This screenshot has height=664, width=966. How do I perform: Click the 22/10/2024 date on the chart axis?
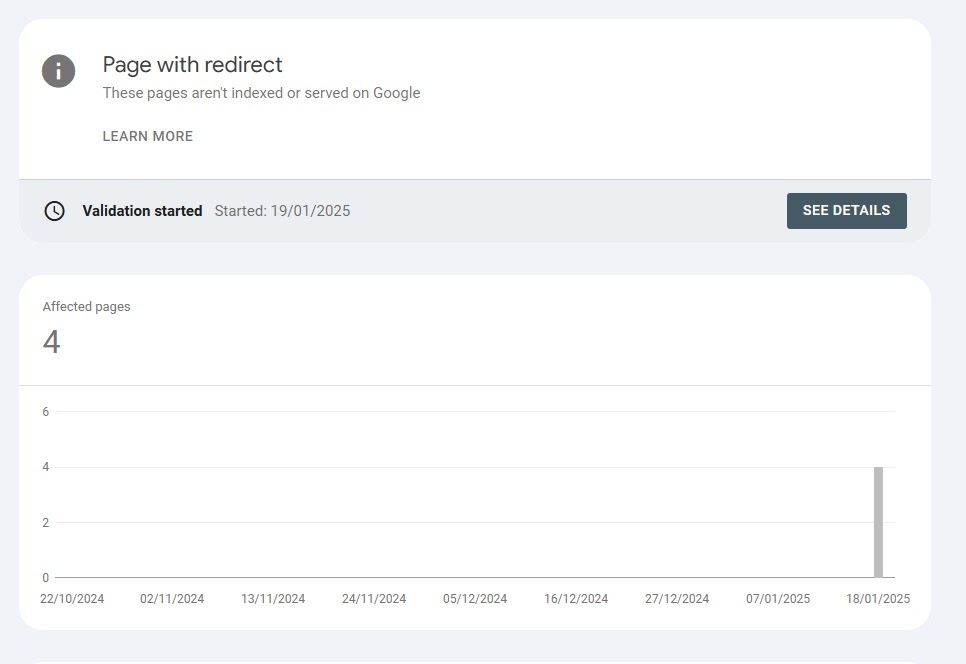72,599
